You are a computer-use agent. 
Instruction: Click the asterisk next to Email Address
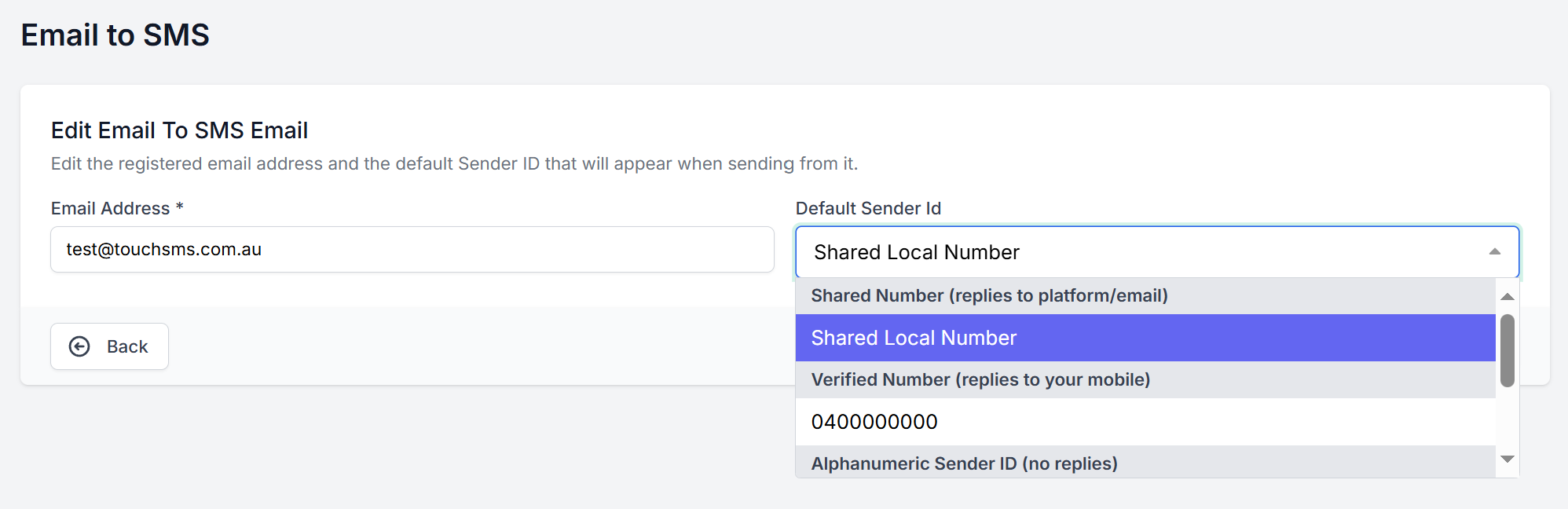(x=180, y=207)
